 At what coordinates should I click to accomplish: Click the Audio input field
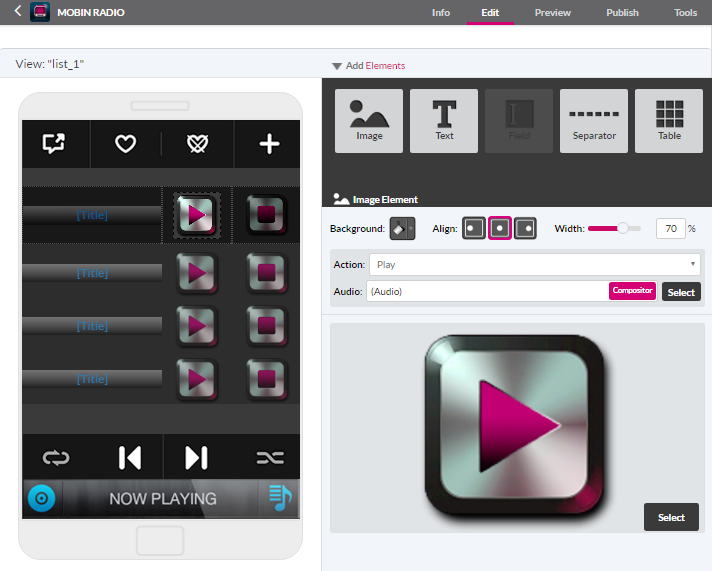487,291
